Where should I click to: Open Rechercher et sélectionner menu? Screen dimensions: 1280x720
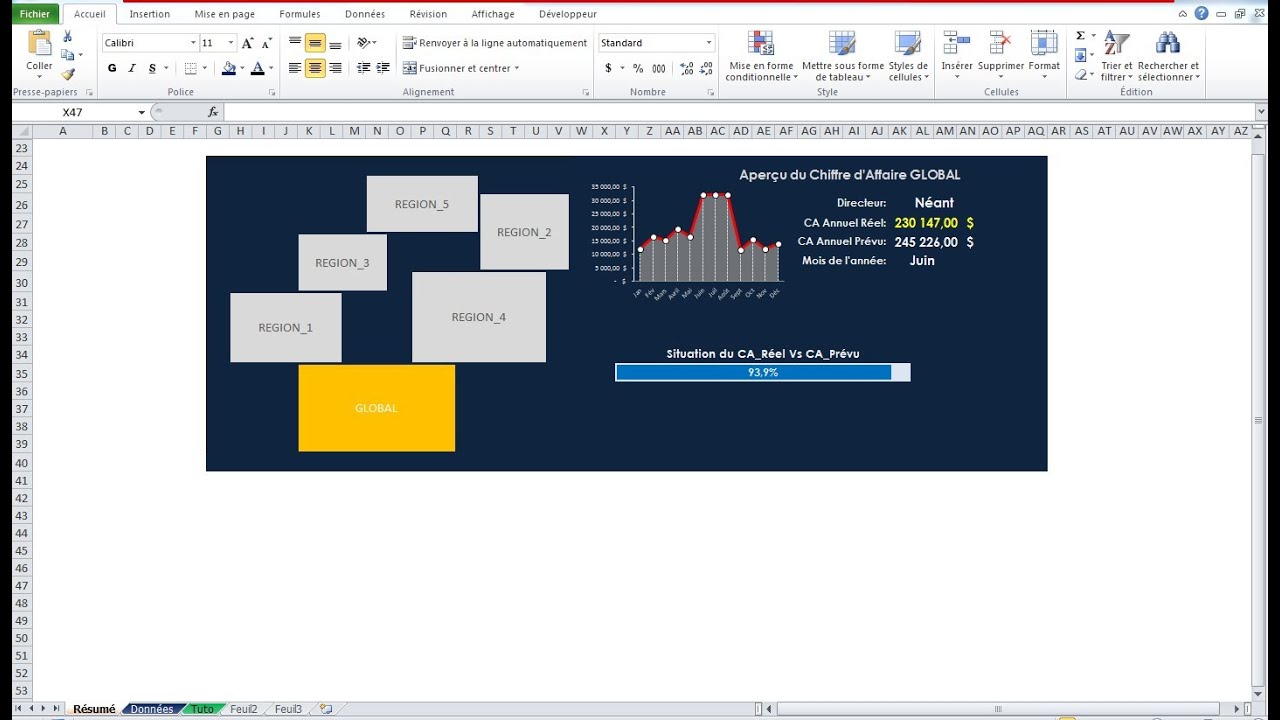click(x=1168, y=57)
